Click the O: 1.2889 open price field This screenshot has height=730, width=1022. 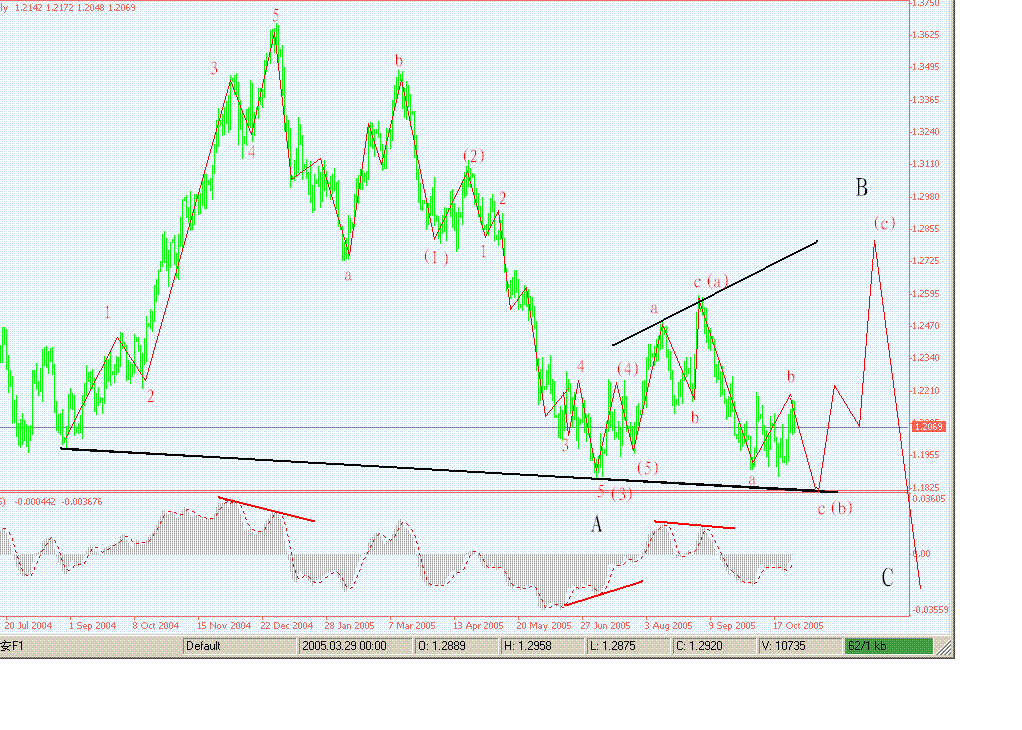click(x=450, y=646)
